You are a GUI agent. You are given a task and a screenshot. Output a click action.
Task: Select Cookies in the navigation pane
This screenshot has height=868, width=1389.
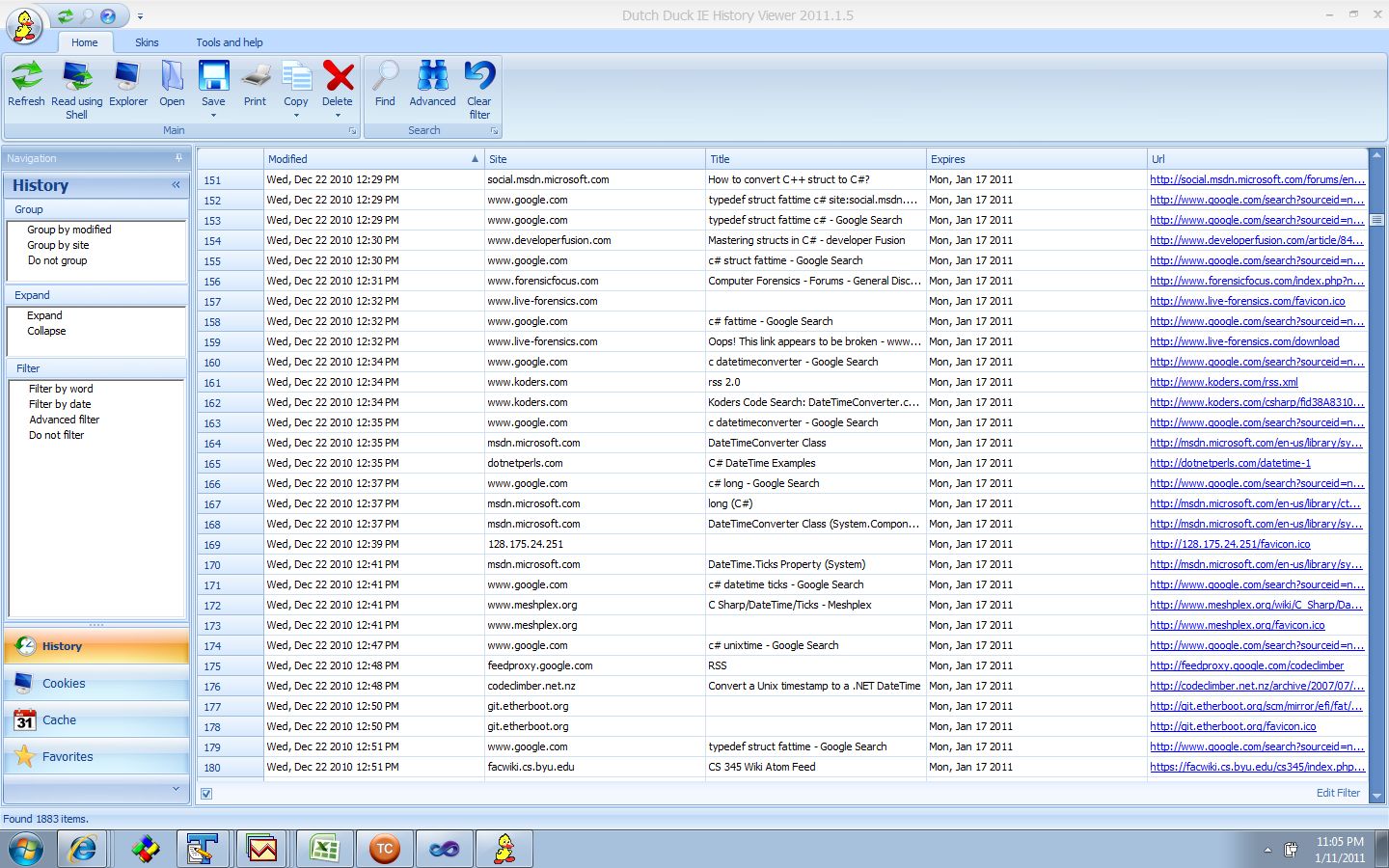click(96, 683)
